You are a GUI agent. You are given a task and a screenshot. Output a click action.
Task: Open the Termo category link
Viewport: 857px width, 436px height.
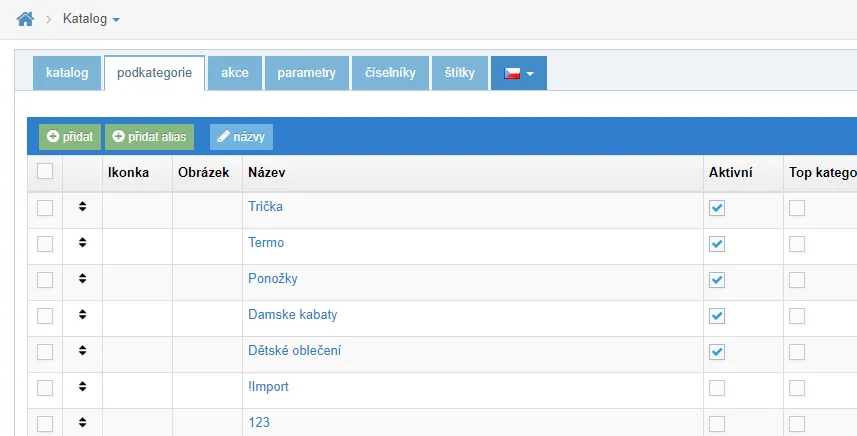point(266,243)
